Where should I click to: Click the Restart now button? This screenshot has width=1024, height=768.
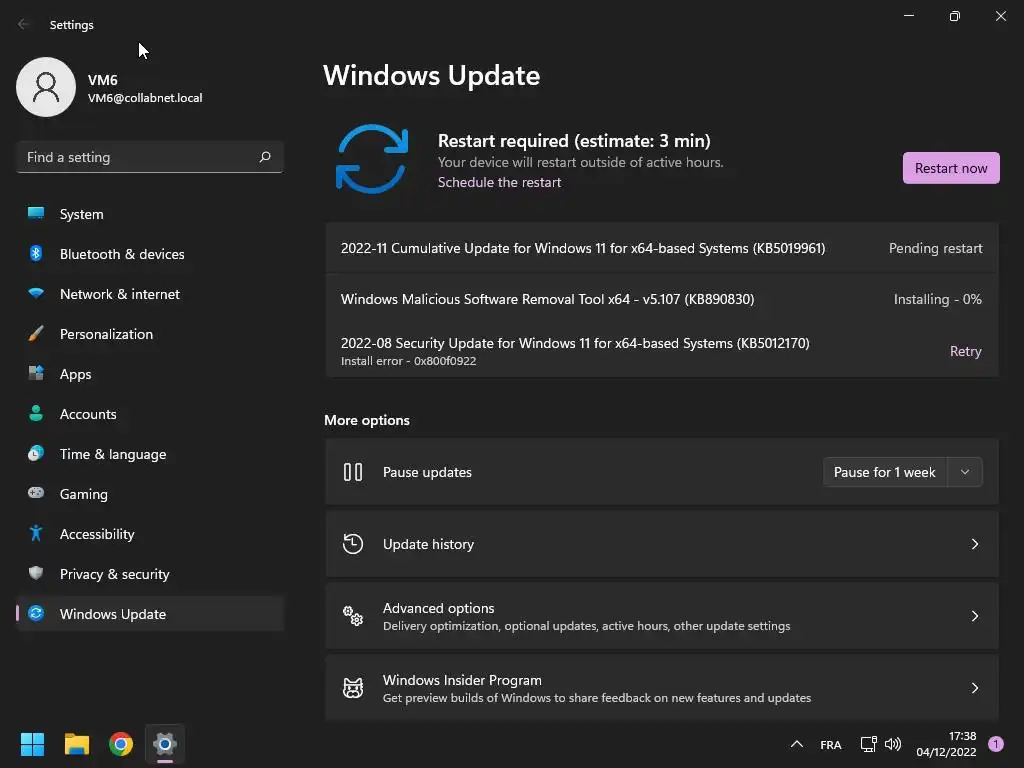[950, 168]
